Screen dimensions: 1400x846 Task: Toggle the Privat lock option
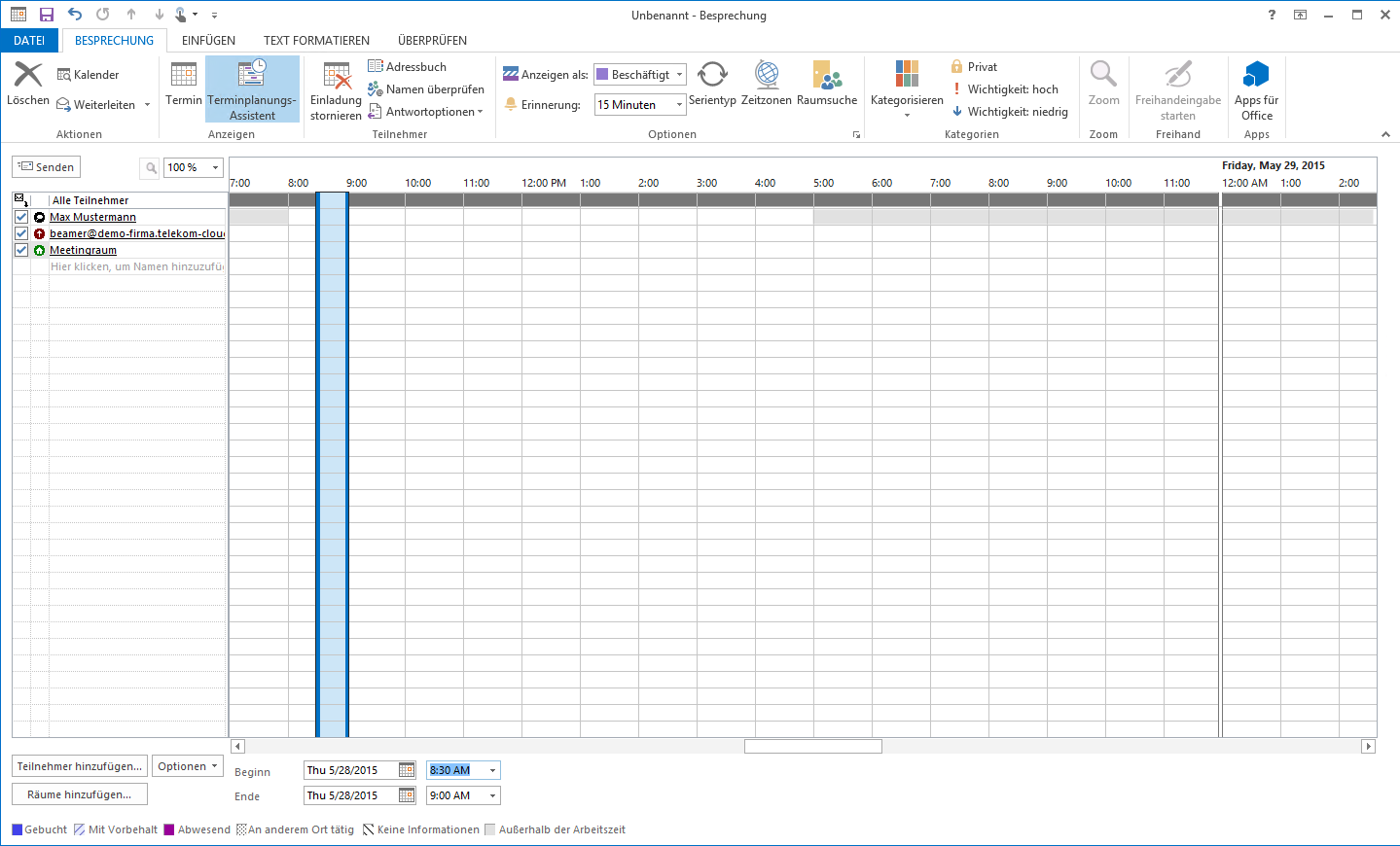(x=974, y=66)
